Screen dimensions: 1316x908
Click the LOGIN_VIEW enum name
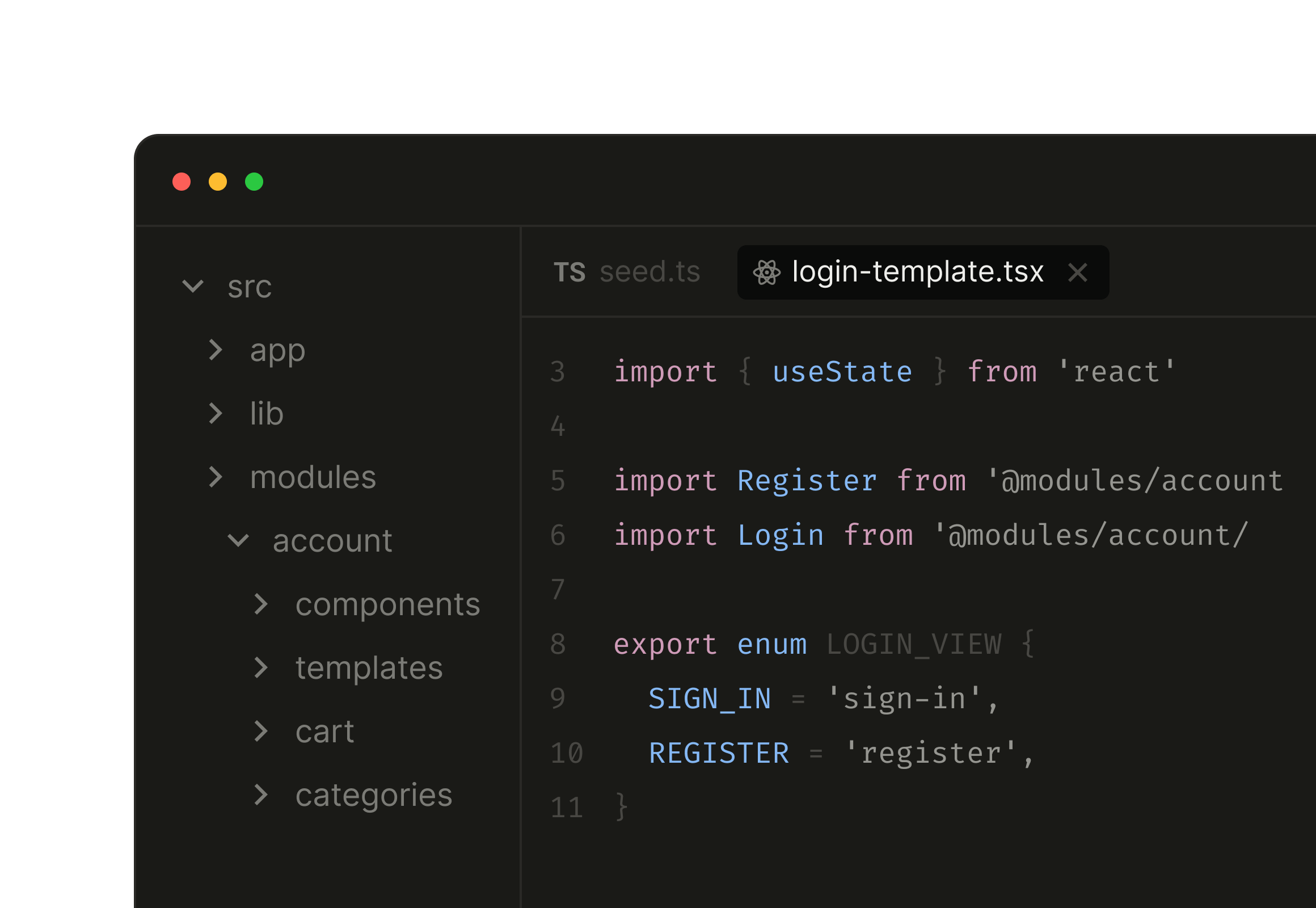coord(913,645)
